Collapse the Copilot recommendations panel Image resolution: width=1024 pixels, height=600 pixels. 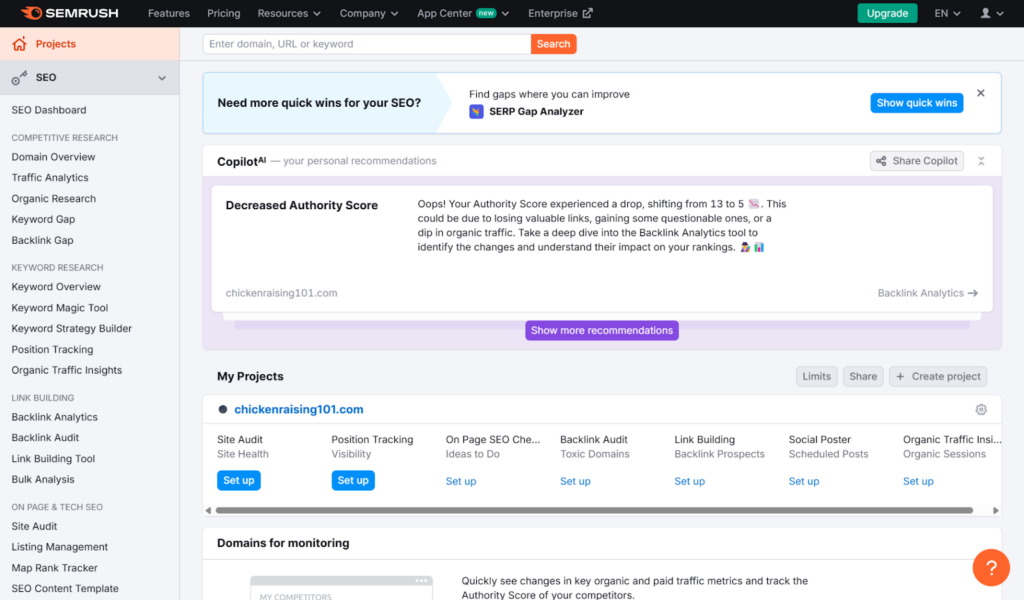[x=981, y=161]
